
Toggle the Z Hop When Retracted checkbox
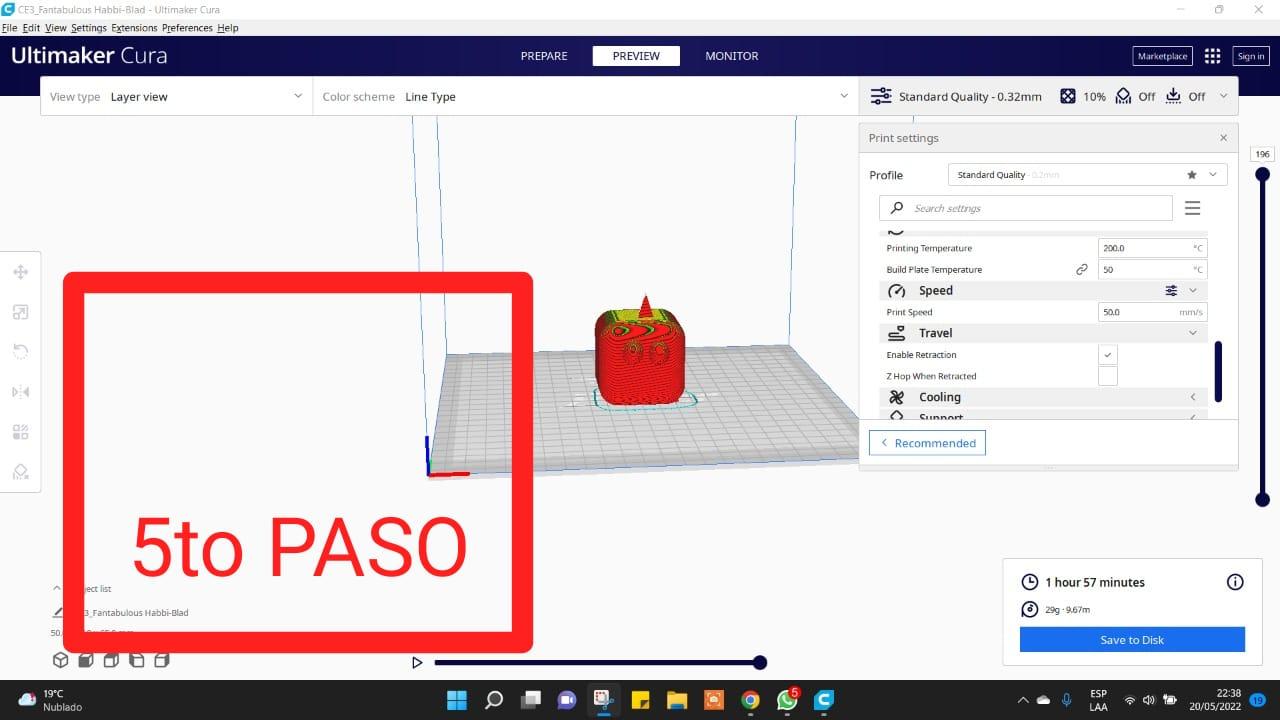1108,376
